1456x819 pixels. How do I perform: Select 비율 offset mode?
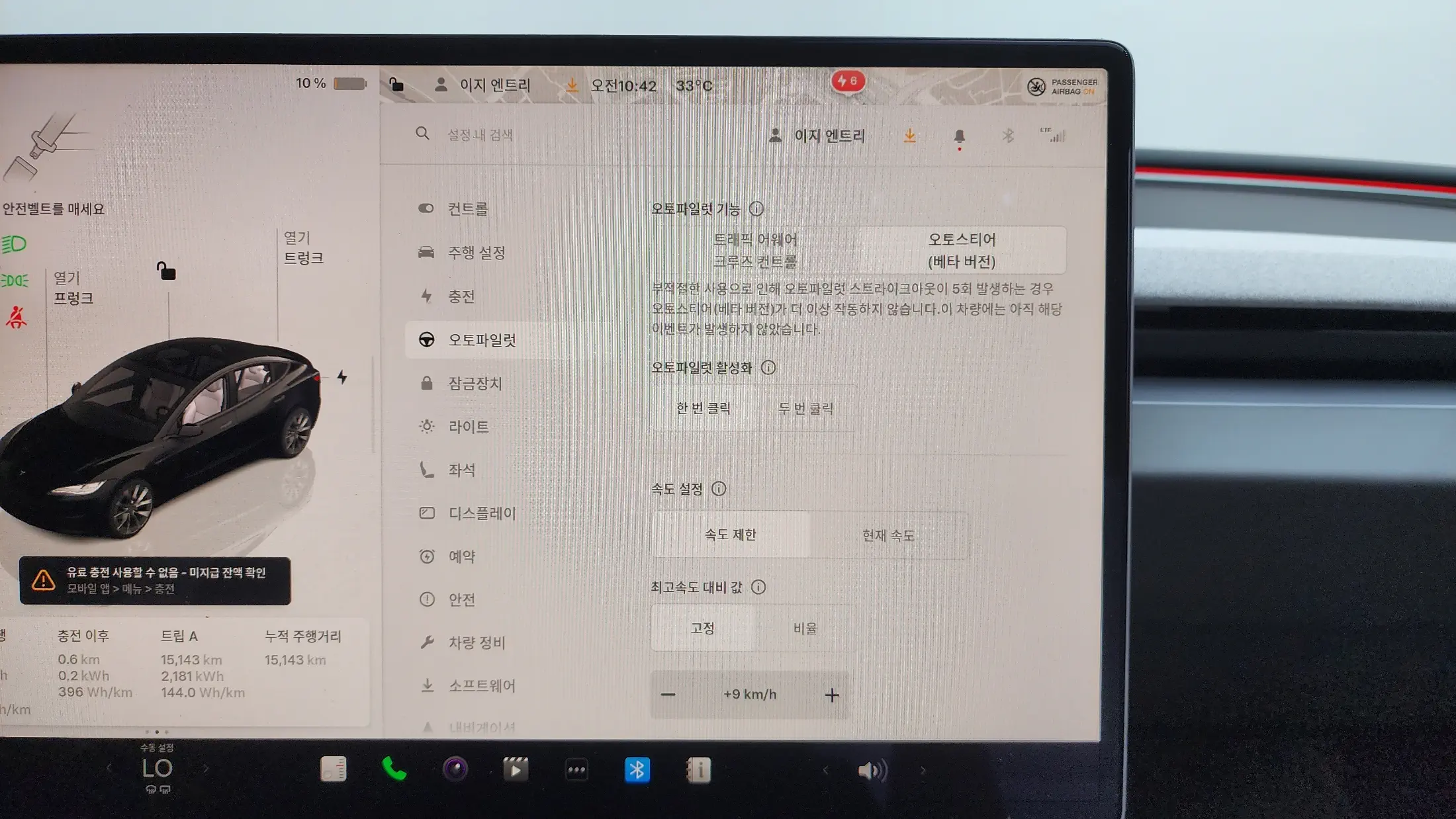point(805,628)
